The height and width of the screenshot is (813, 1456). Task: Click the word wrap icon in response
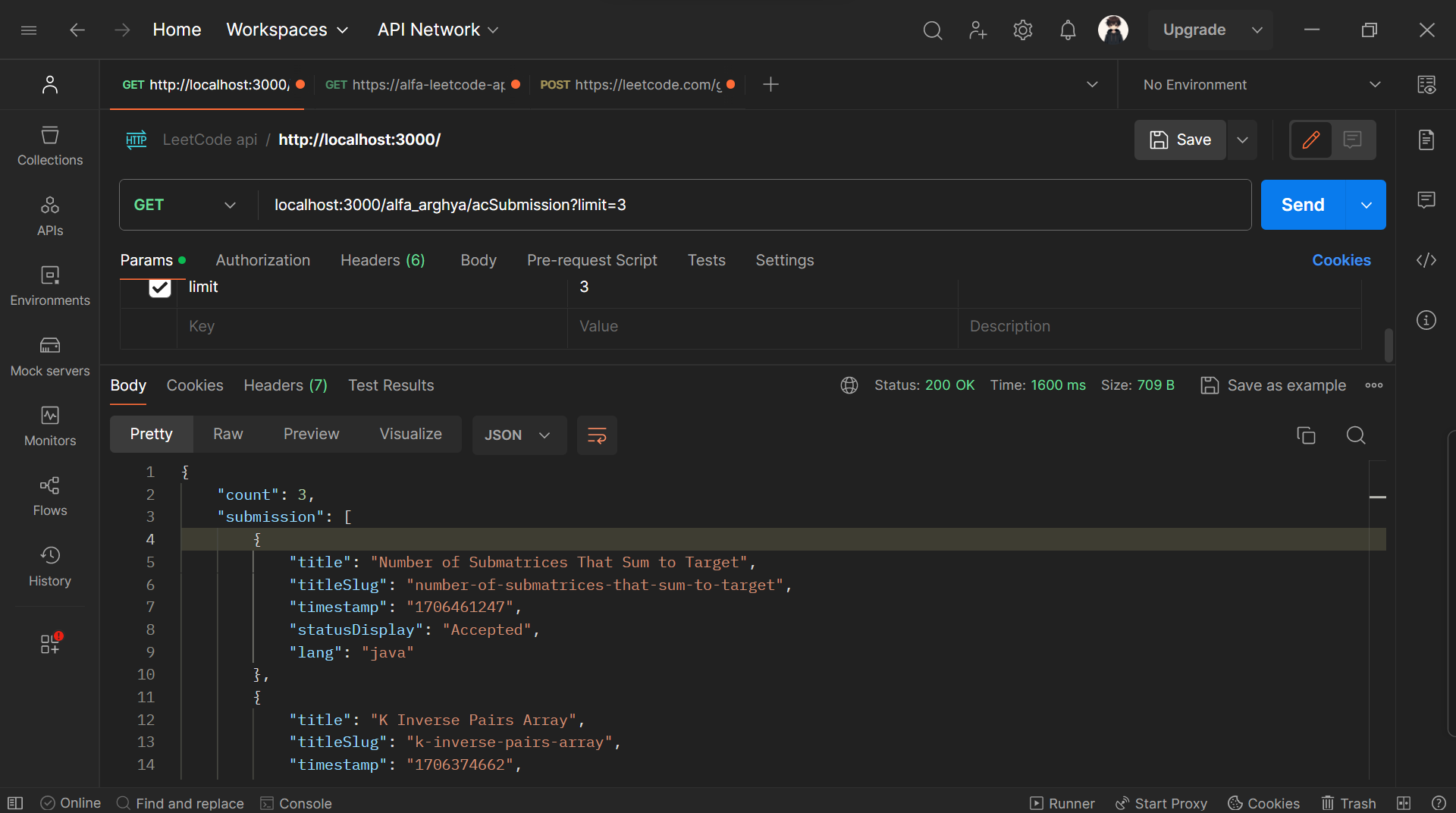(597, 435)
